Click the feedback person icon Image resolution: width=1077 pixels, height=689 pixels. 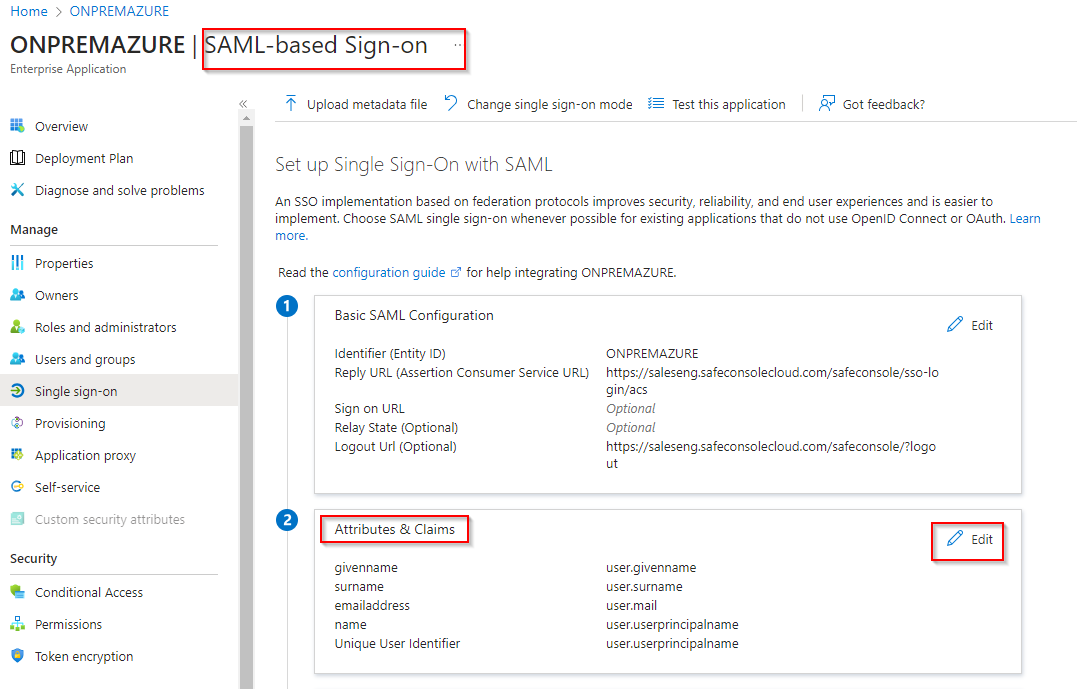click(826, 103)
